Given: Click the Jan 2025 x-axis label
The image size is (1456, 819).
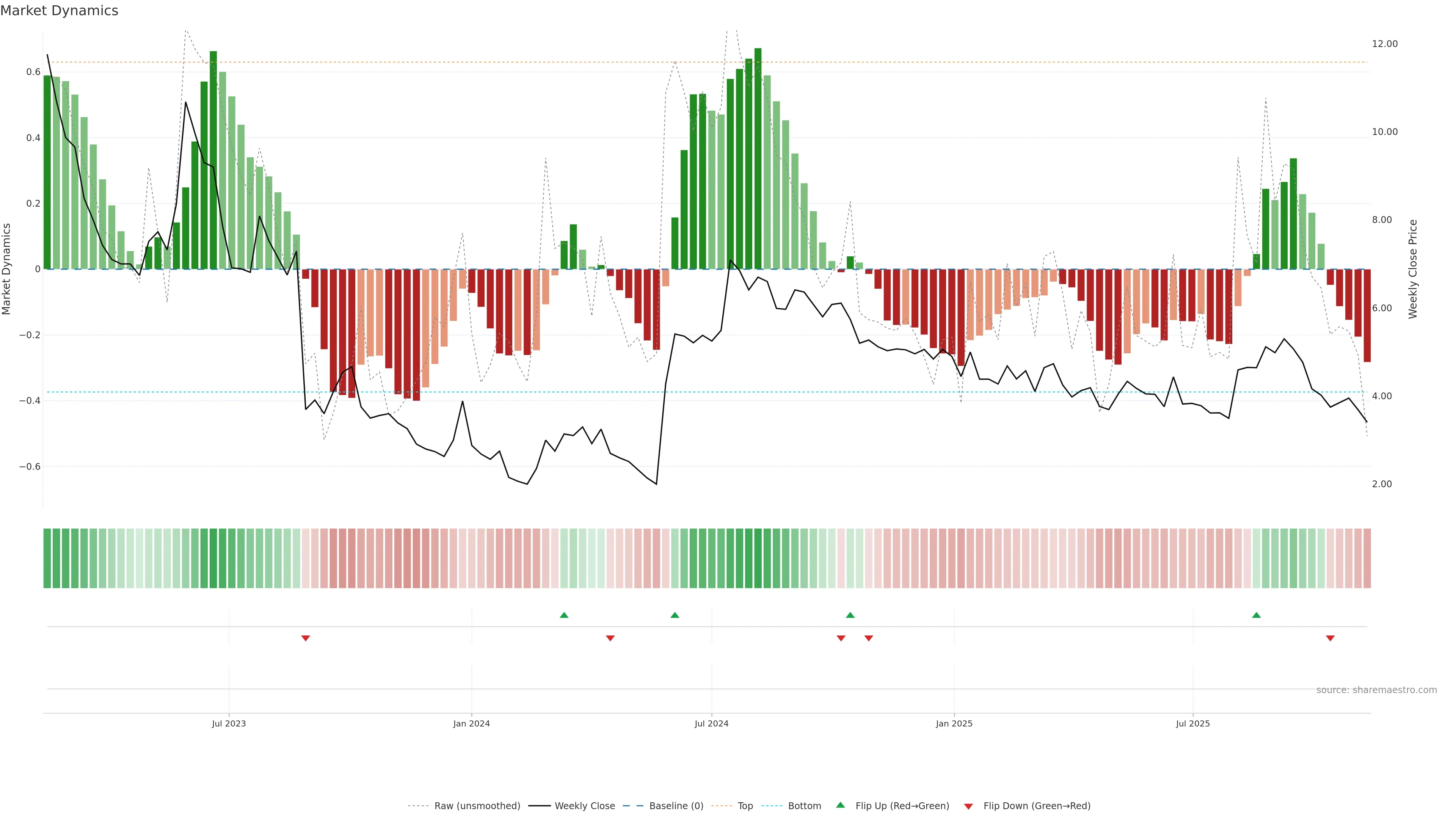Looking at the screenshot, I should pos(954,723).
